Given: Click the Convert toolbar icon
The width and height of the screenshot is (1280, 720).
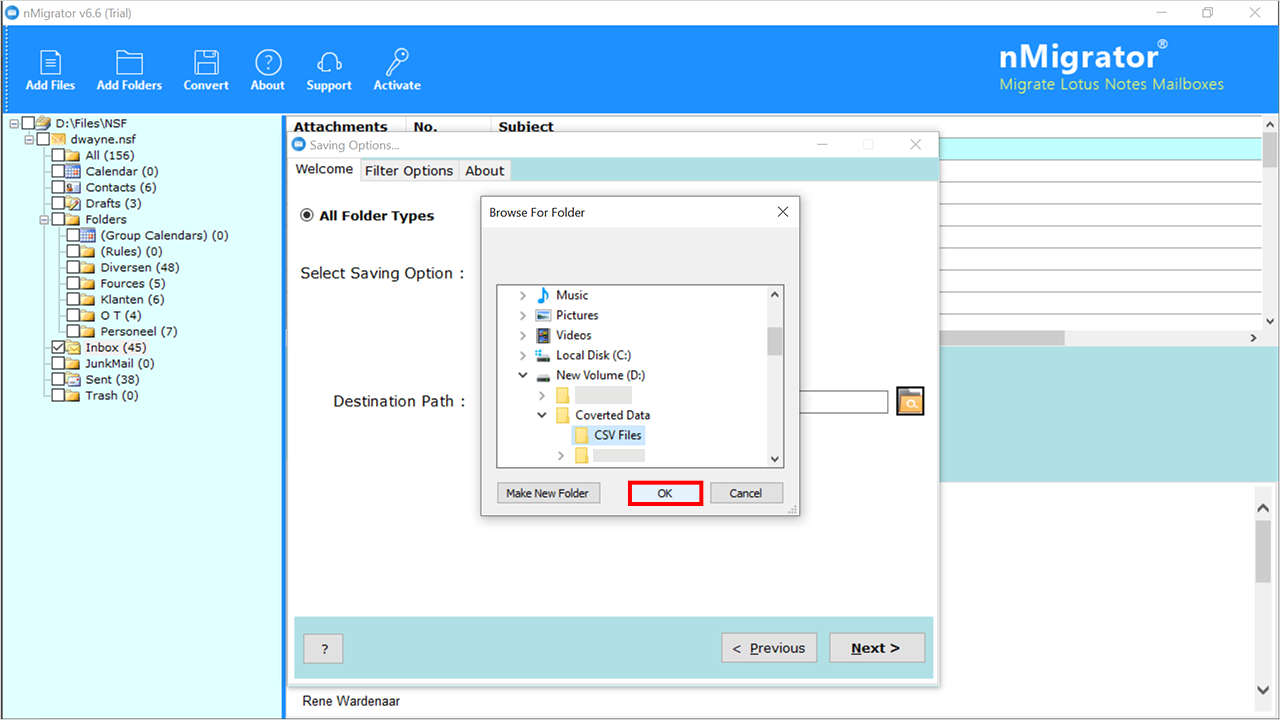Looking at the screenshot, I should click(206, 62).
